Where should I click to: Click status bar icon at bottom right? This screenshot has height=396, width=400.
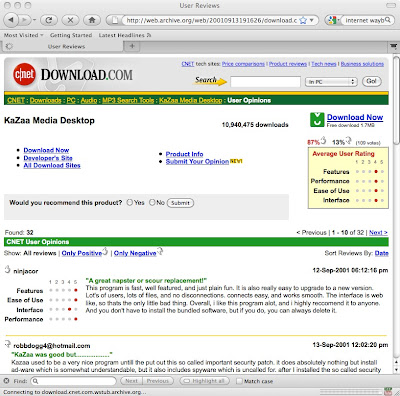[388, 391]
